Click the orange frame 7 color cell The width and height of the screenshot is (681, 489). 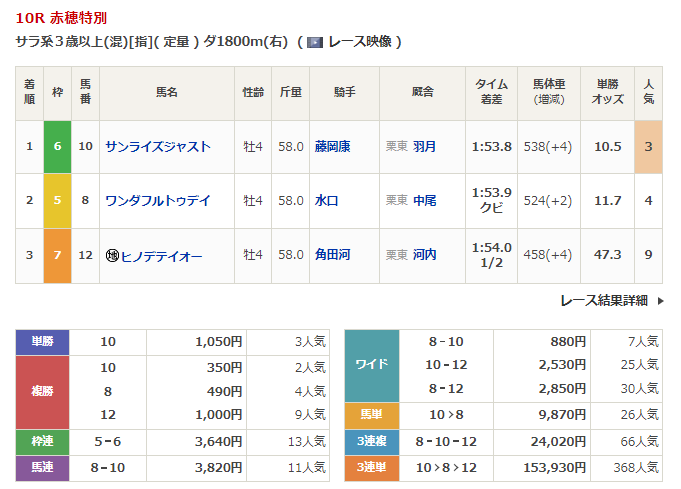[58, 256]
